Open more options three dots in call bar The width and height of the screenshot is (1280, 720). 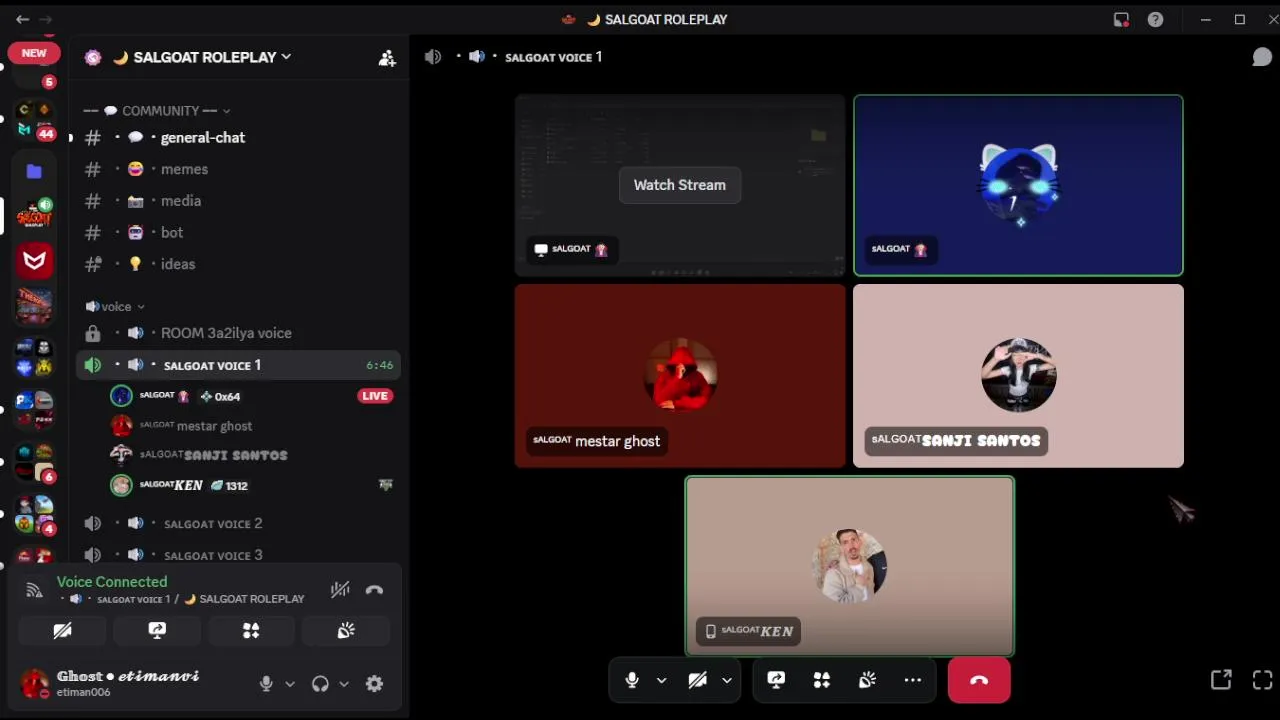[913, 680]
